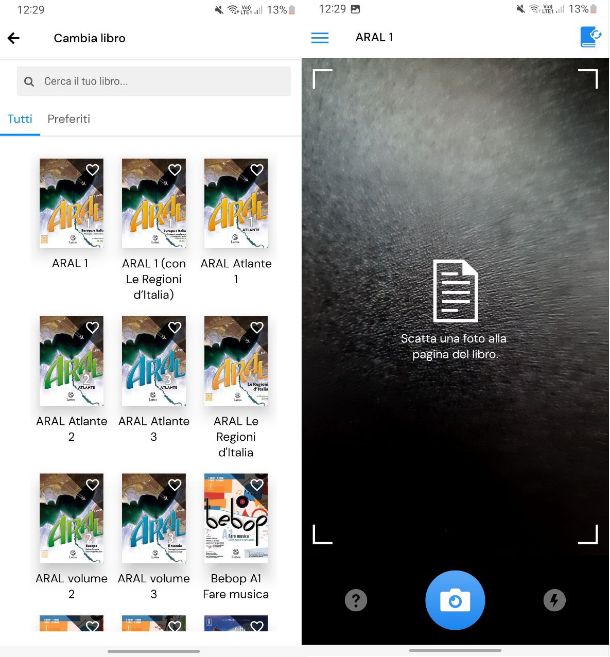Tap the image notification icon by 12:29
The image size is (610, 657).
[355, 9]
